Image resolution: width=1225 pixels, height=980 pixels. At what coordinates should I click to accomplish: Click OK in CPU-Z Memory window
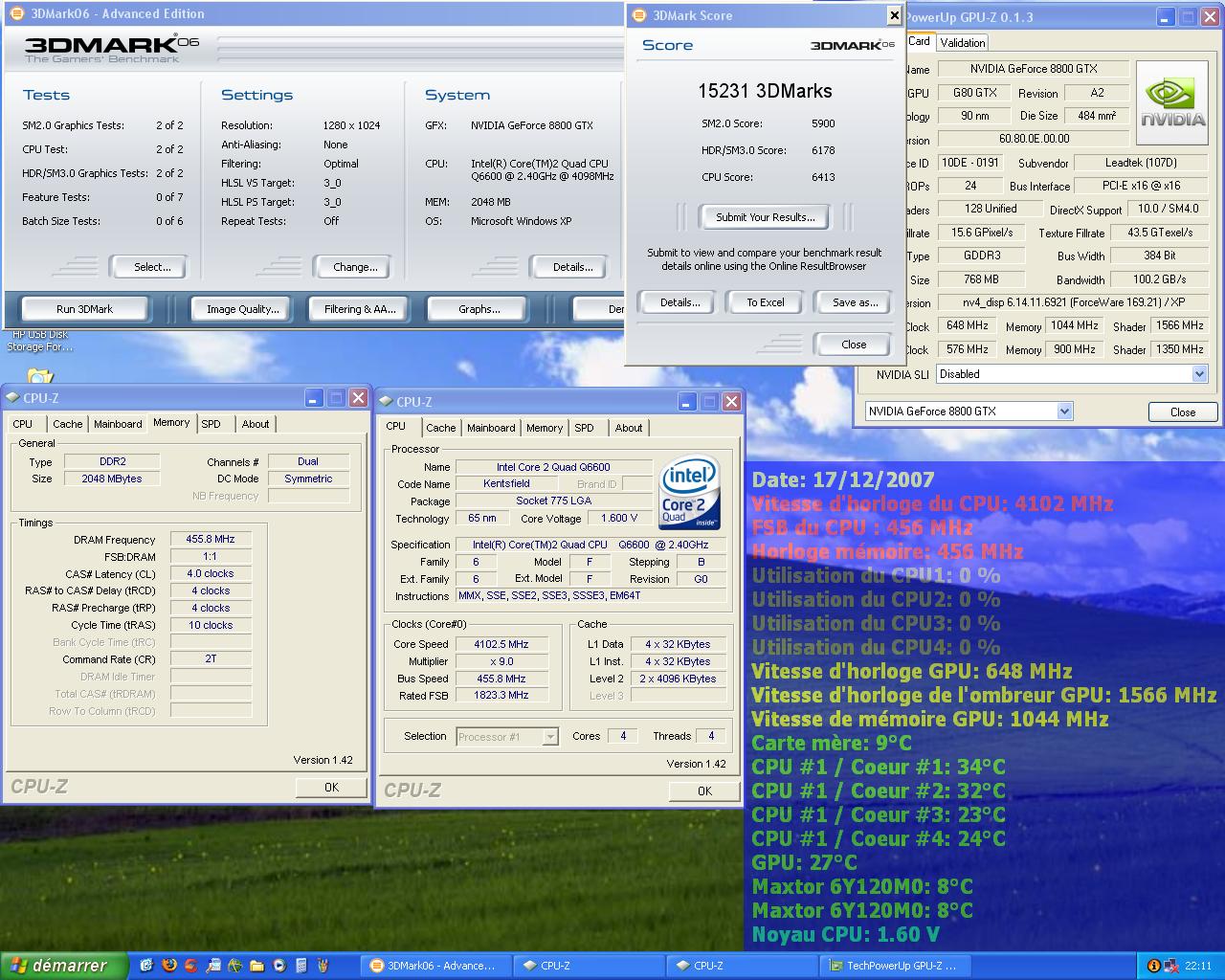click(x=331, y=788)
